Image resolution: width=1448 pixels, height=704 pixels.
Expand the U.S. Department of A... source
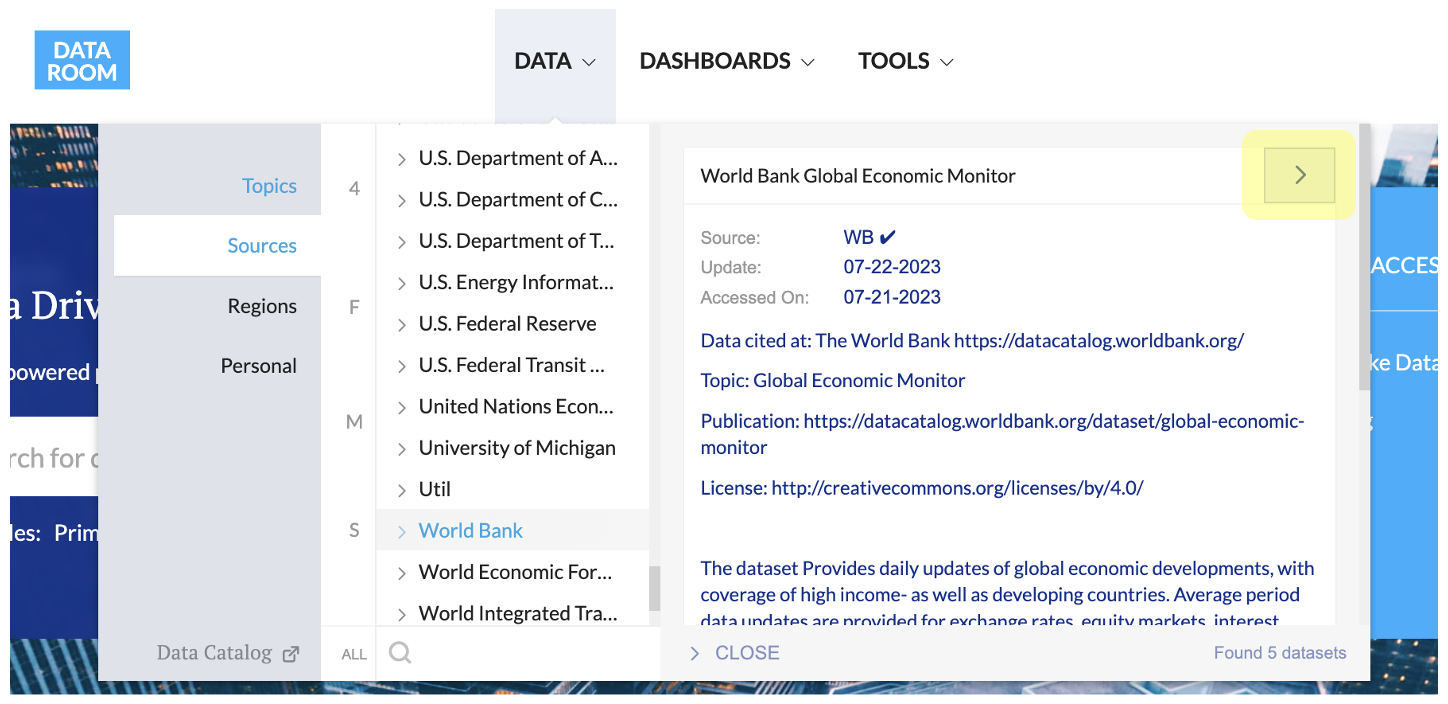pos(401,159)
